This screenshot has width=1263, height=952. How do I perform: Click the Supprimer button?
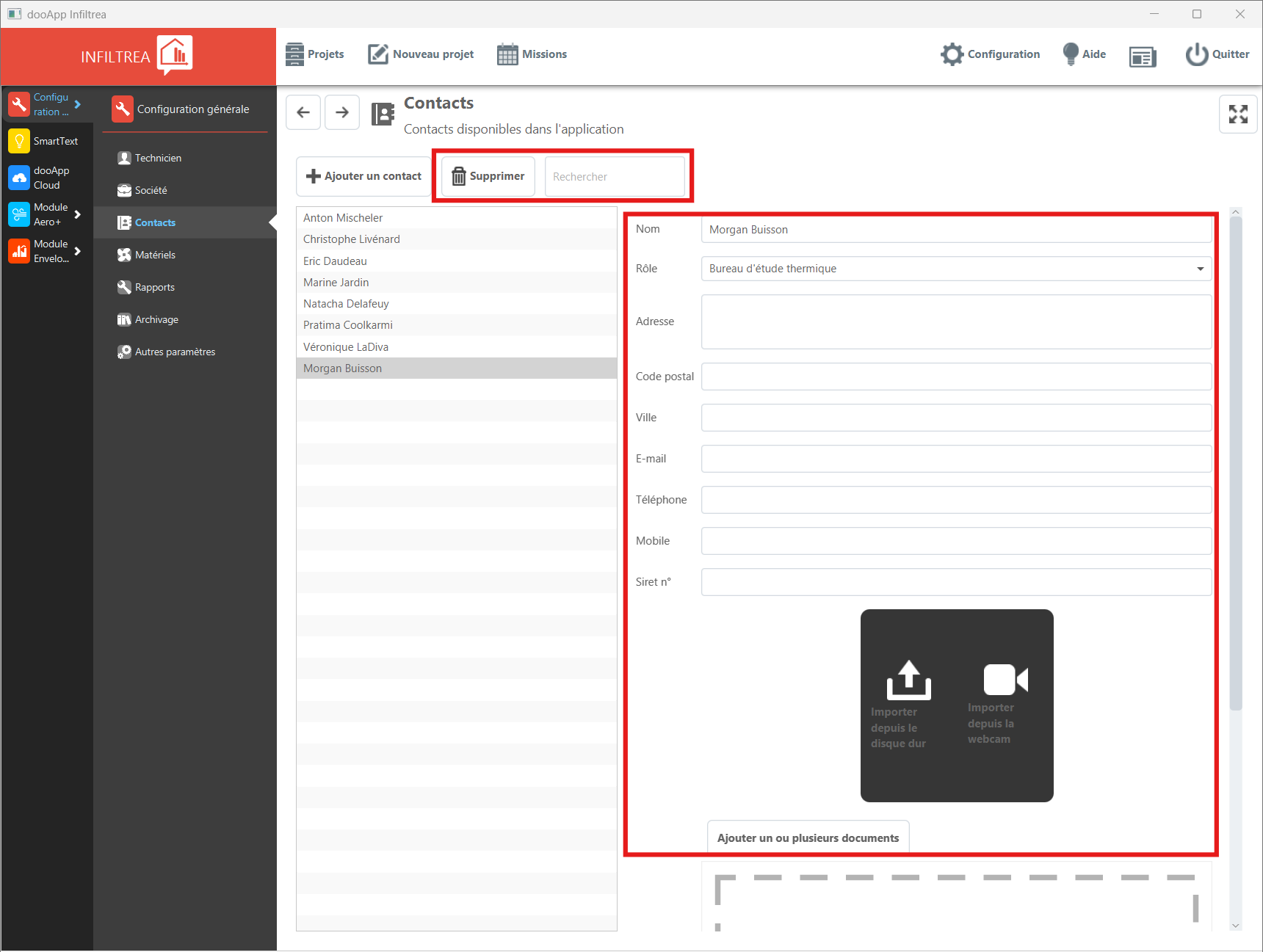click(x=488, y=176)
